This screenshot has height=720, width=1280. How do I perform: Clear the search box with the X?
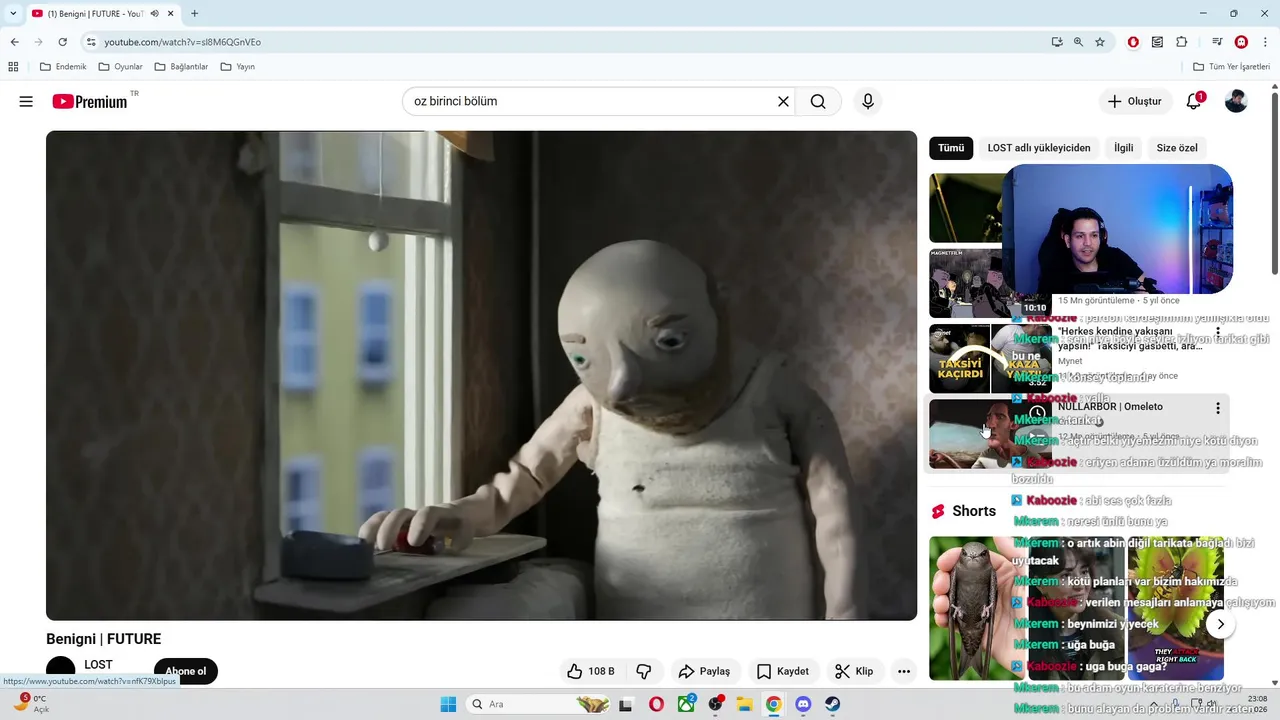click(783, 101)
